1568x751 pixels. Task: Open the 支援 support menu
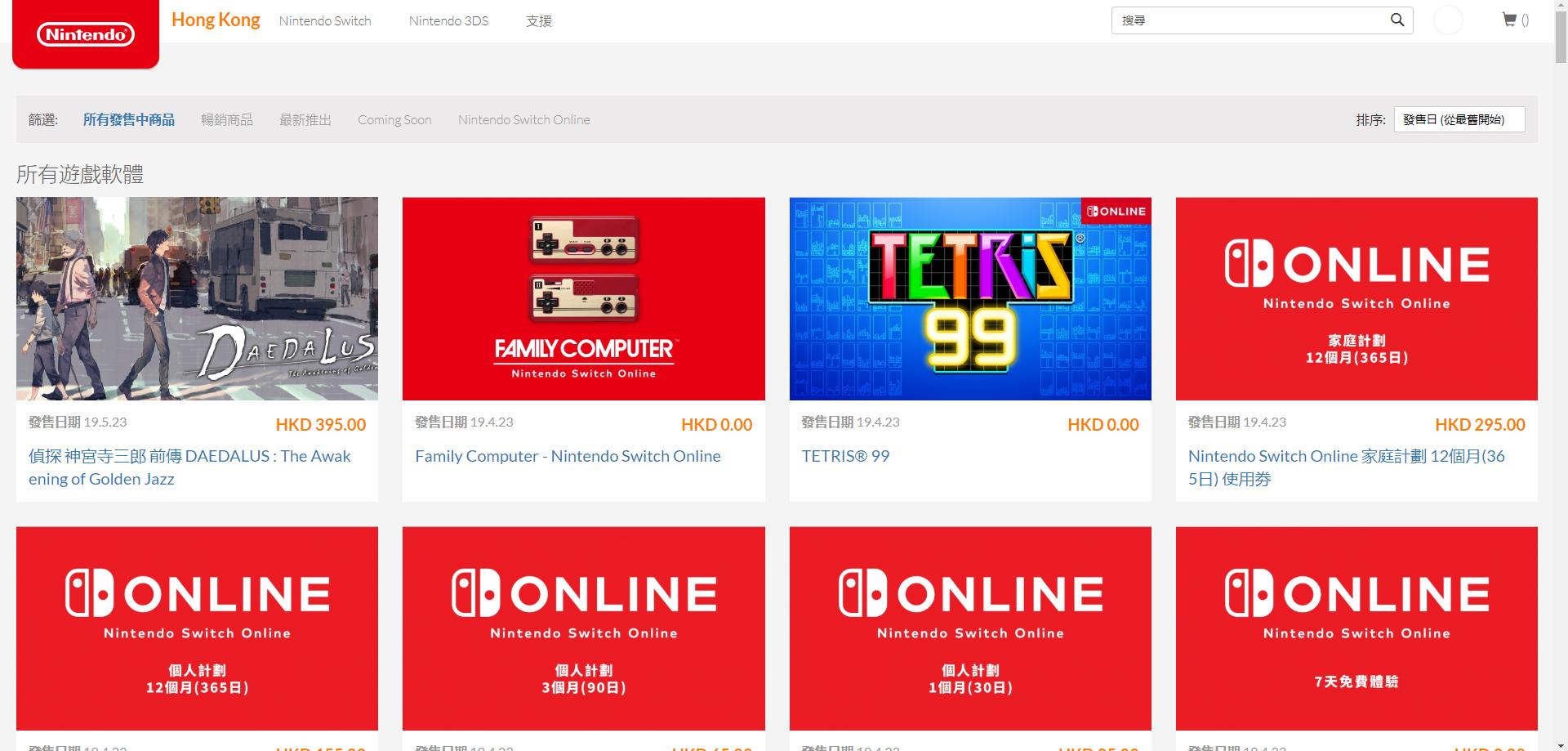point(539,21)
